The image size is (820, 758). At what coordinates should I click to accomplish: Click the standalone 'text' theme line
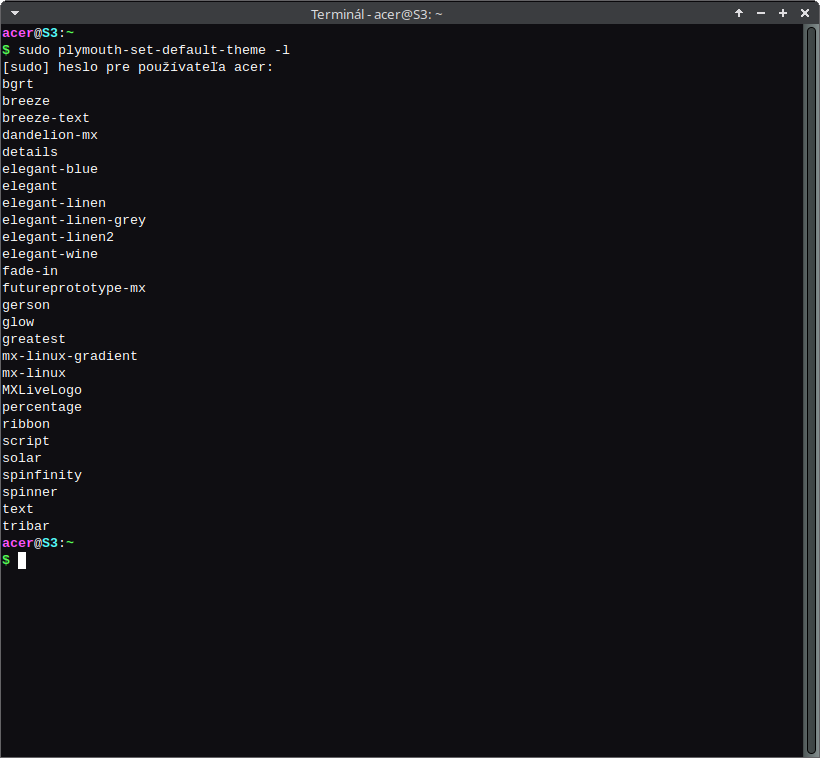pos(18,509)
